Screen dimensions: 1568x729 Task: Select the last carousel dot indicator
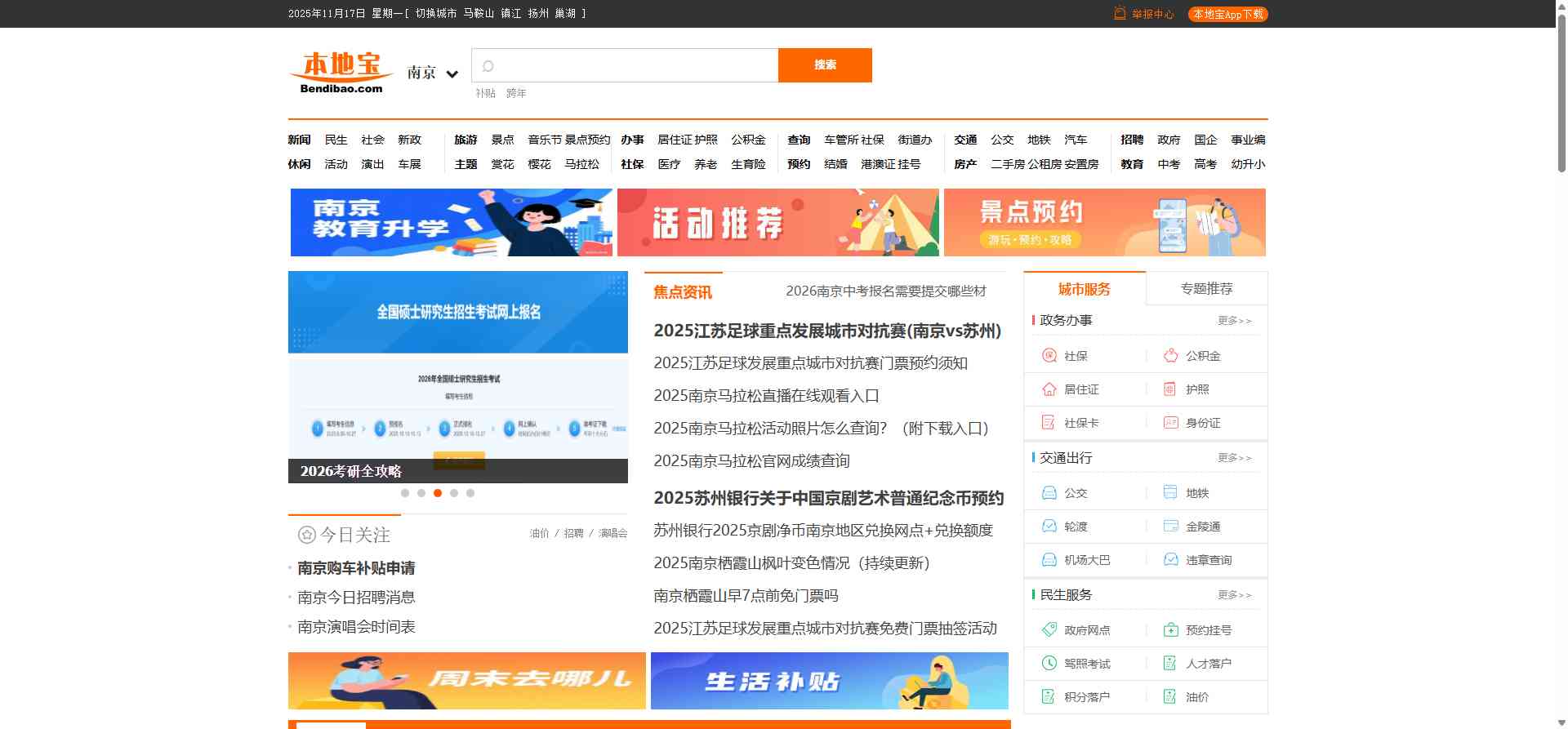tap(470, 493)
